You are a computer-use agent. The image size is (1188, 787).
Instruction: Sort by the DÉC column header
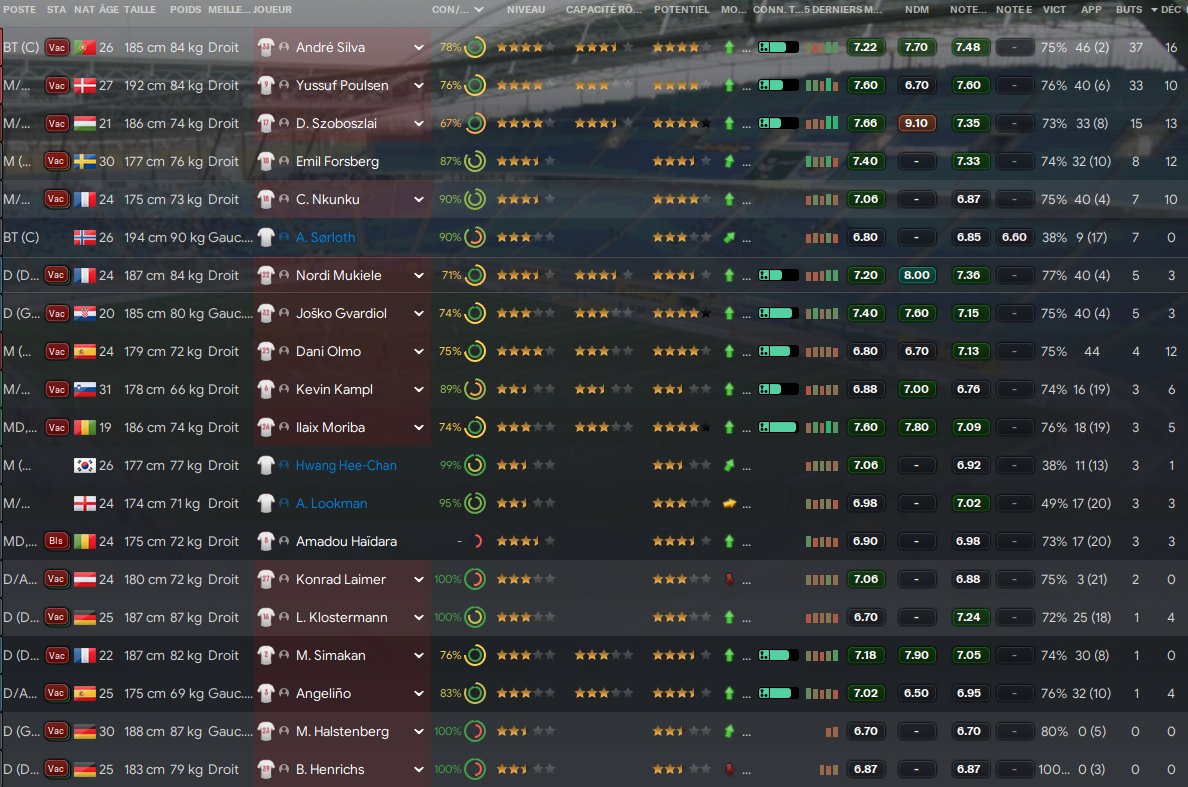click(1171, 10)
